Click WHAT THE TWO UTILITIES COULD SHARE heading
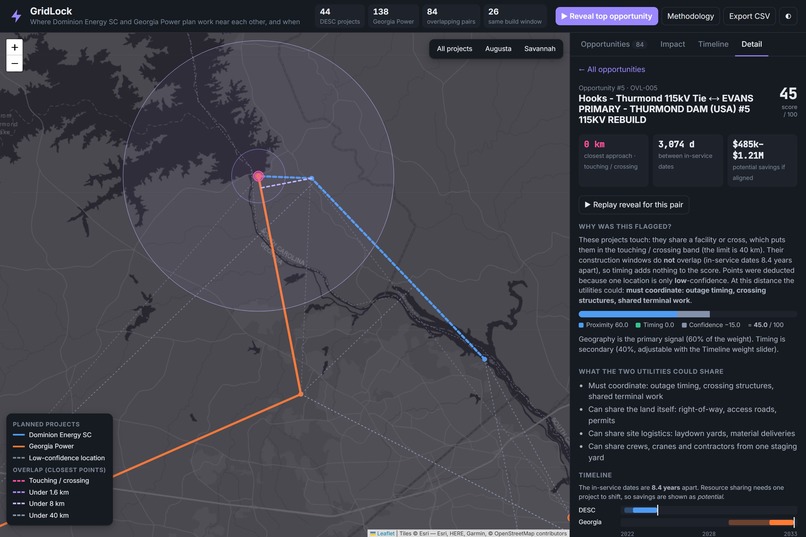 pyautogui.click(x=651, y=371)
